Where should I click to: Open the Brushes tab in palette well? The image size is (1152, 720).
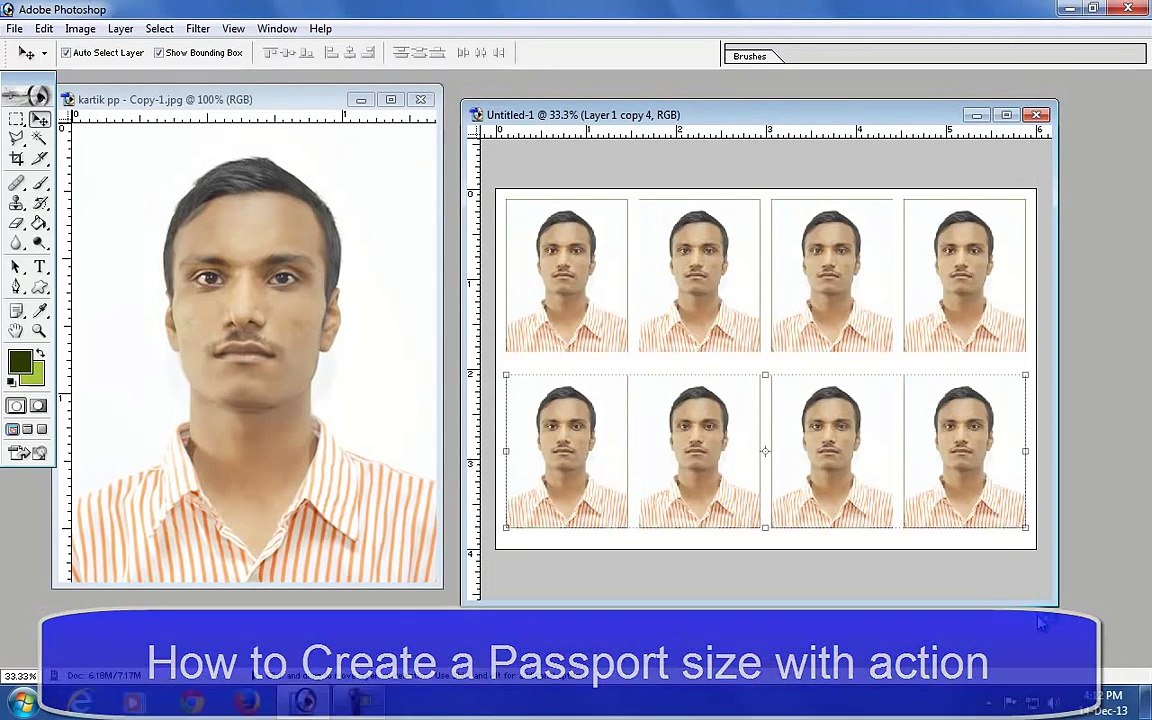click(750, 56)
